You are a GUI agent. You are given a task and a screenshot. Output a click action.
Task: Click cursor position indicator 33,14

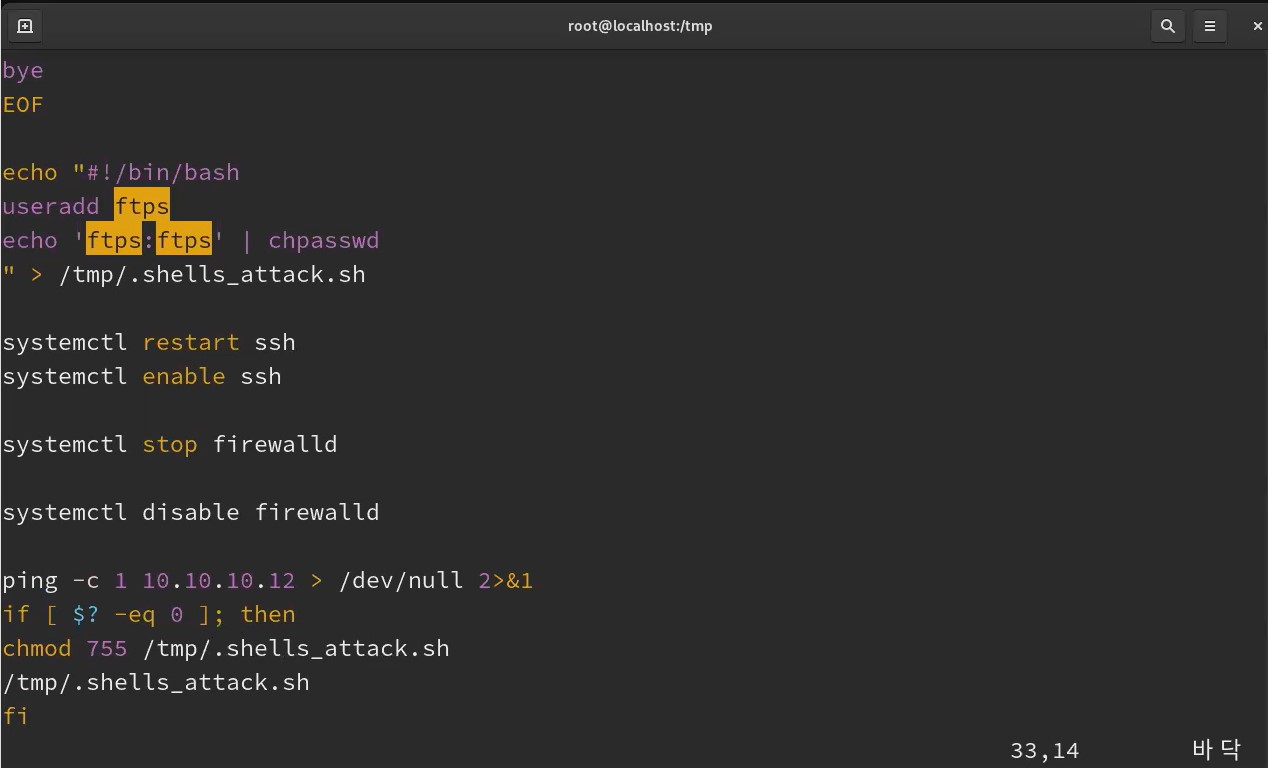click(x=1045, y=750)
